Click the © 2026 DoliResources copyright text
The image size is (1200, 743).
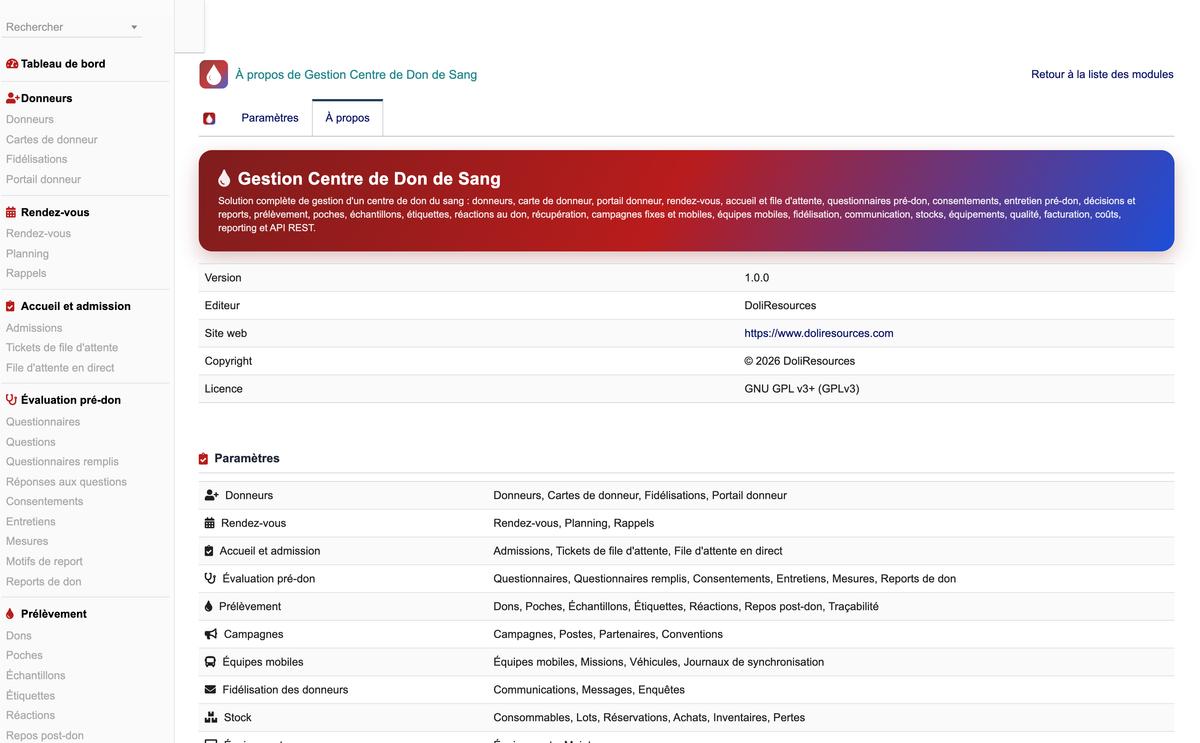(x=800, y=361)
